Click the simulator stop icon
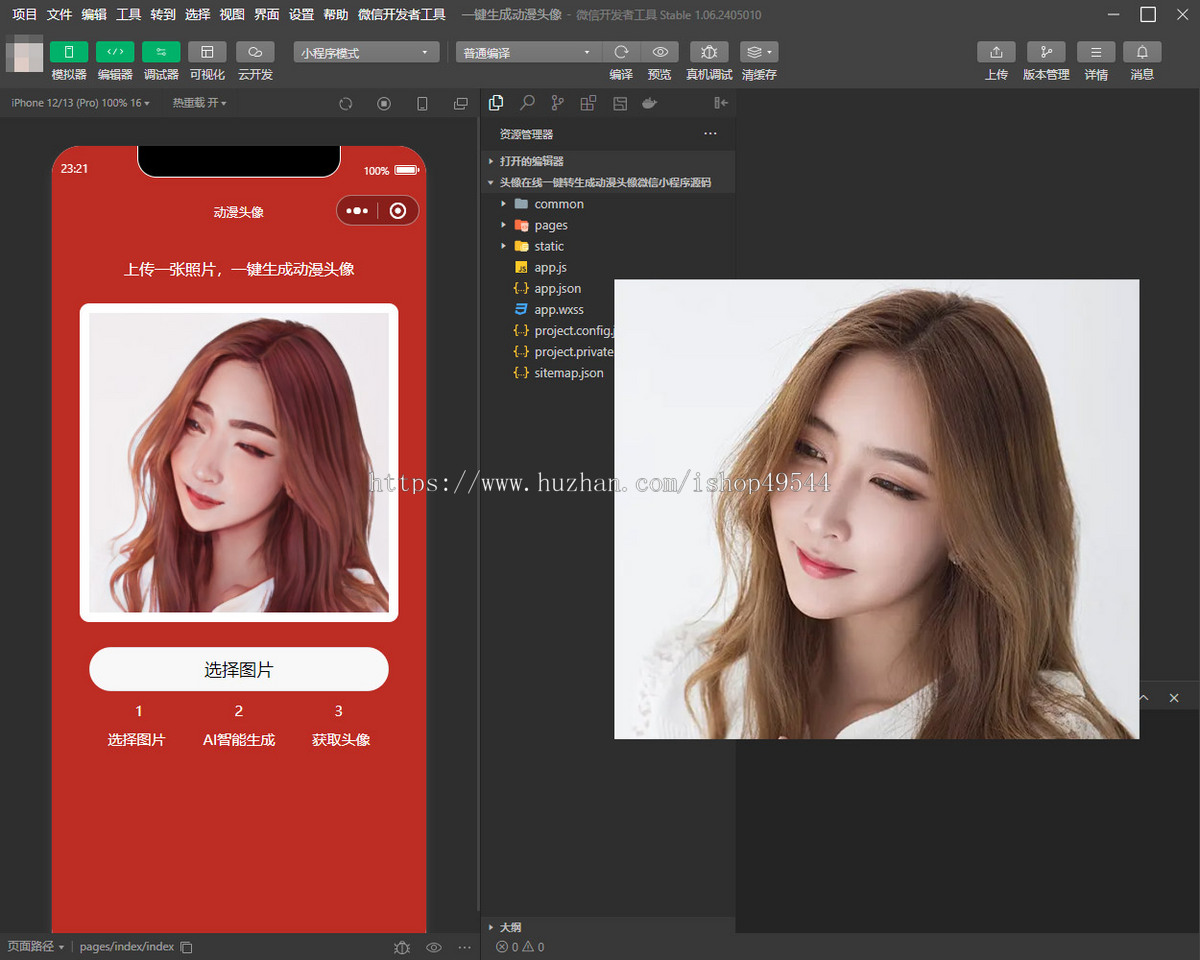Screen dimensions: 1200x960 click(384, 104)
